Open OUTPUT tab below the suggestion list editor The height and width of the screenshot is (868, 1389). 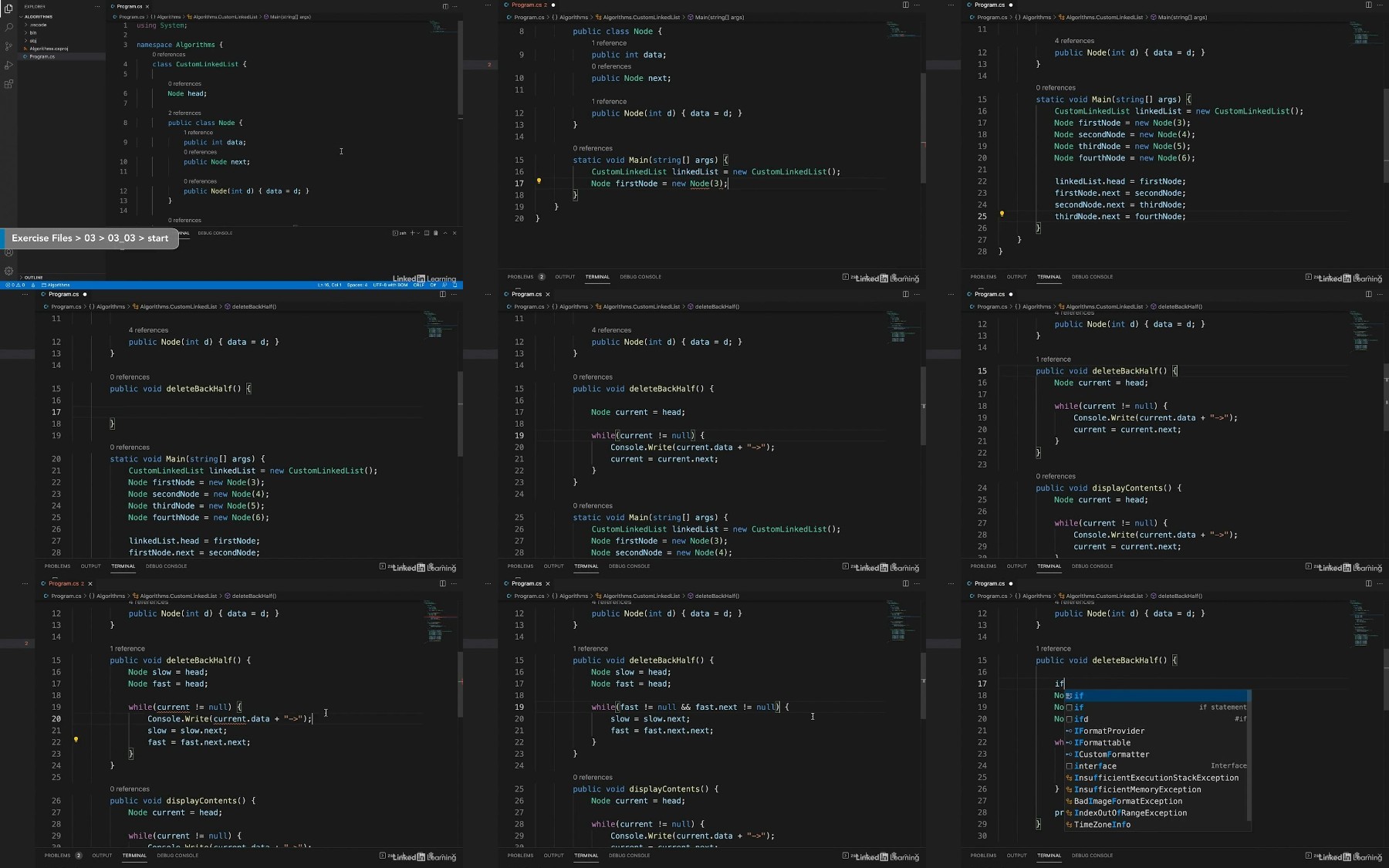click(x=1016, y=855)
